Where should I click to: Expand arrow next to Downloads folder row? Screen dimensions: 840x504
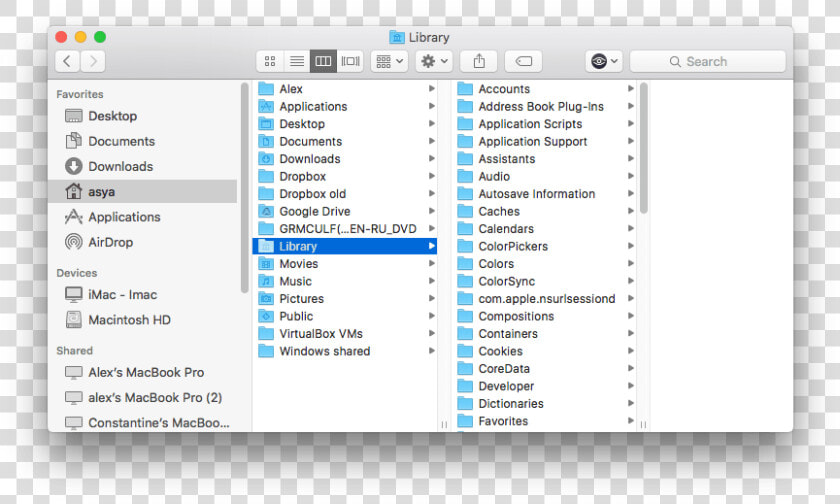tap(431, 159)
